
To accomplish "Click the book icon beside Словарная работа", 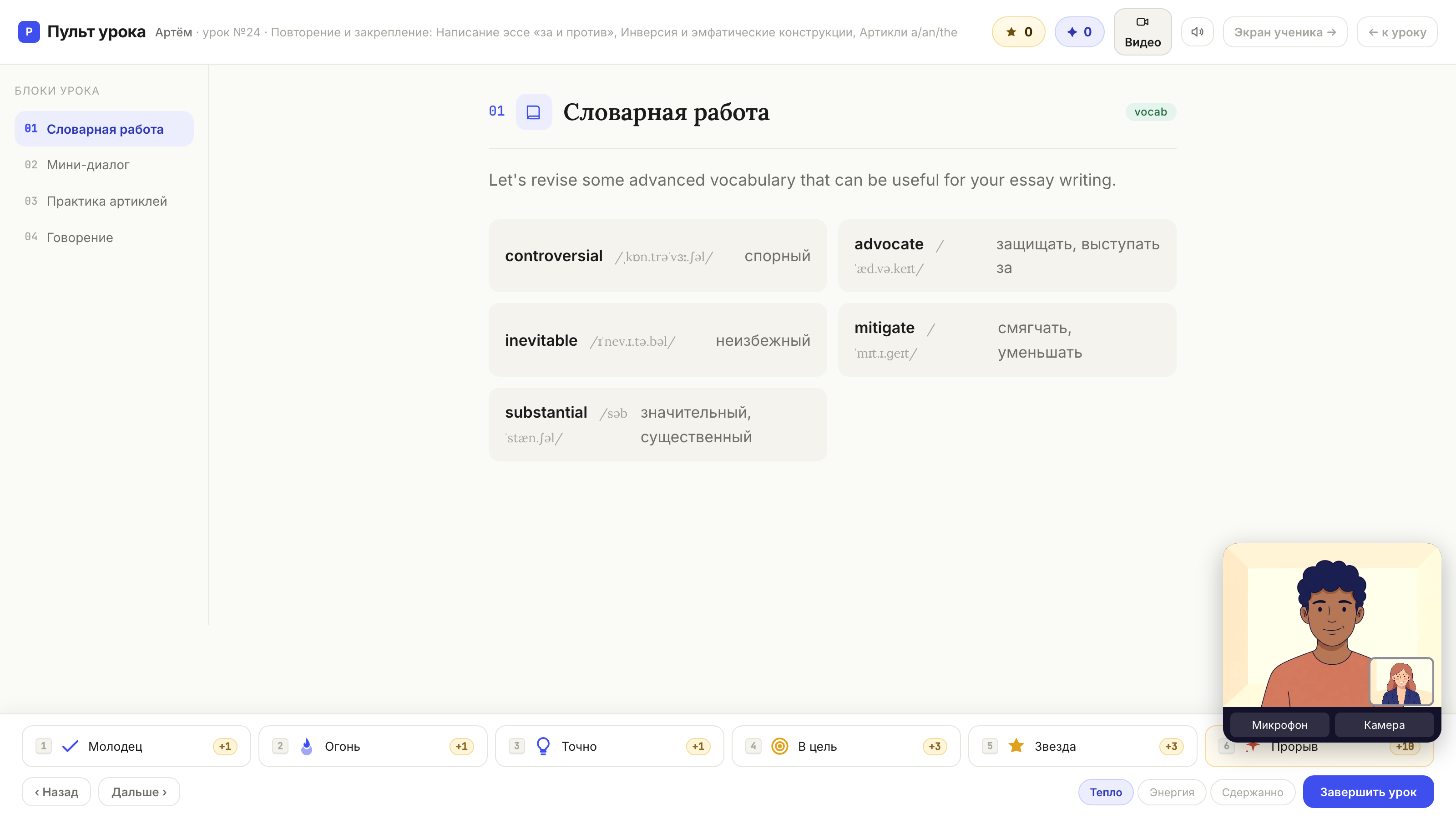I will click(534, 112).
